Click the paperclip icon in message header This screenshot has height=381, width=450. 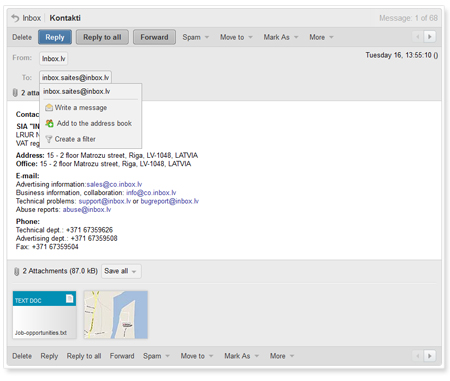15,93
